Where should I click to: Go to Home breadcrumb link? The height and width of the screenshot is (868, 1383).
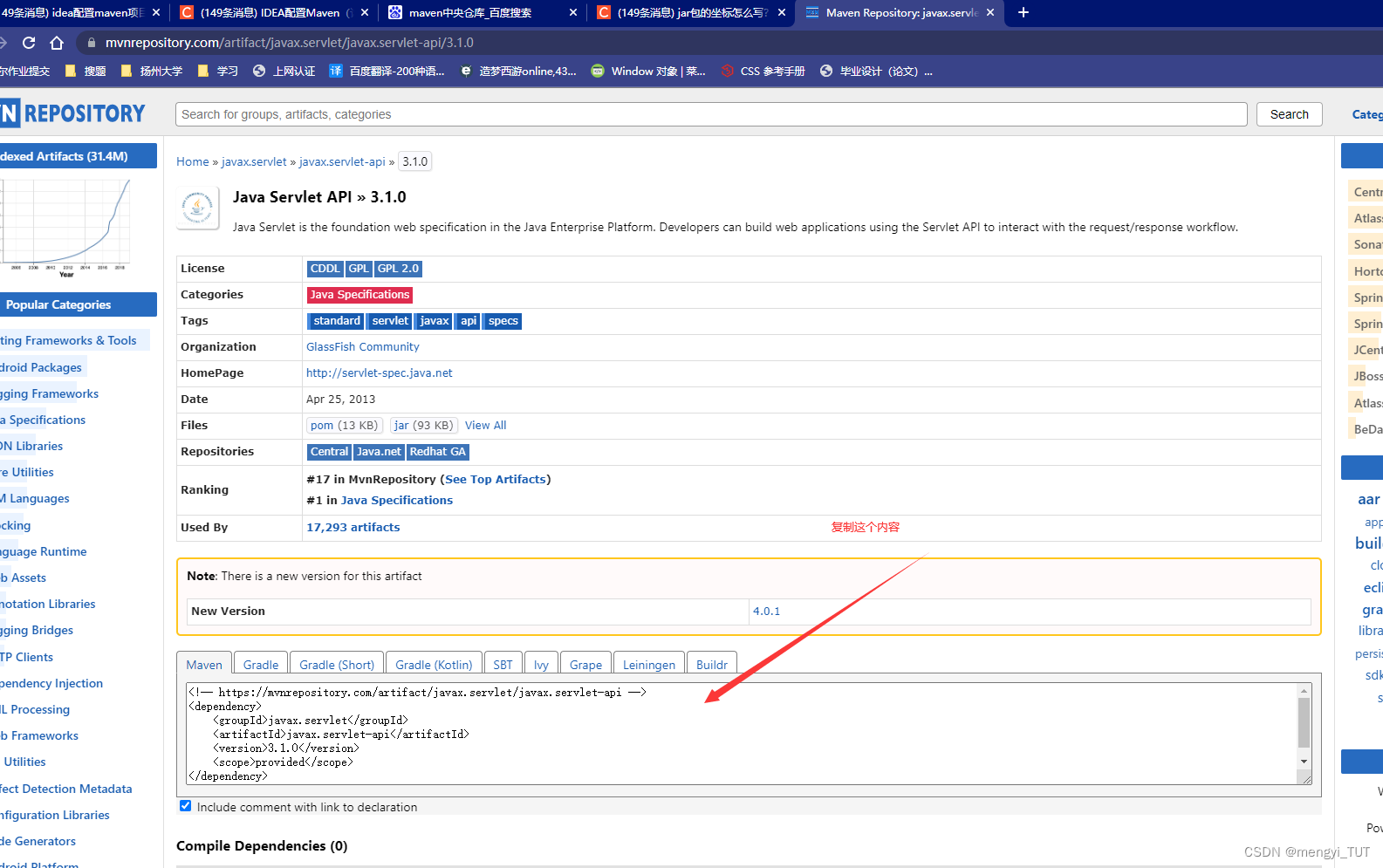point(193,161)
